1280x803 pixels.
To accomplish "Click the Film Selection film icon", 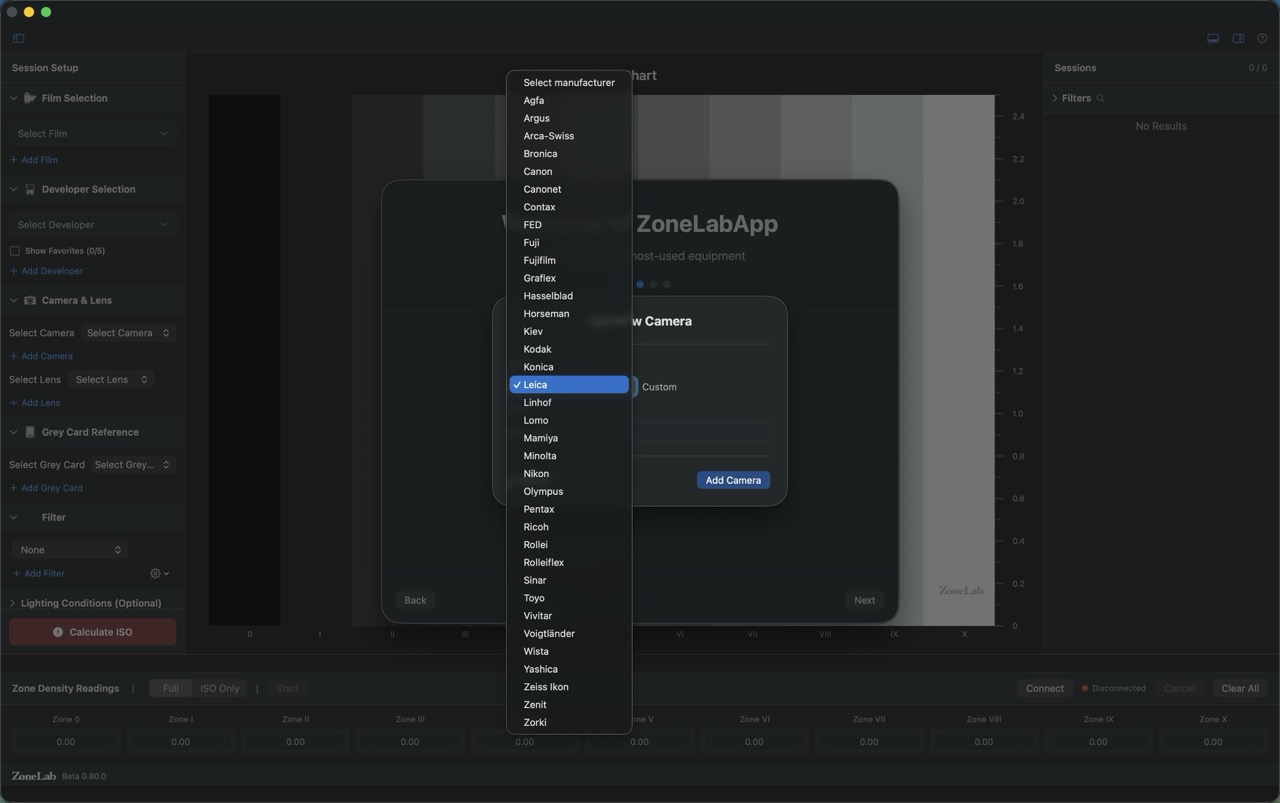I will (30, 98).
